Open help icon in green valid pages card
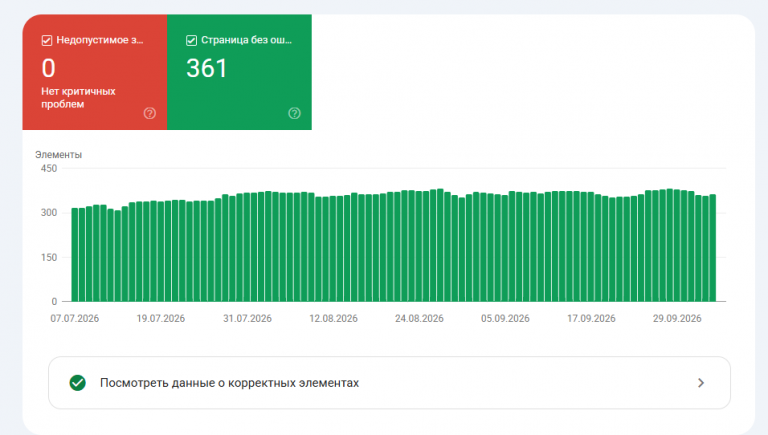Screen dimensions: 768x435 click(x=294, y=113)
